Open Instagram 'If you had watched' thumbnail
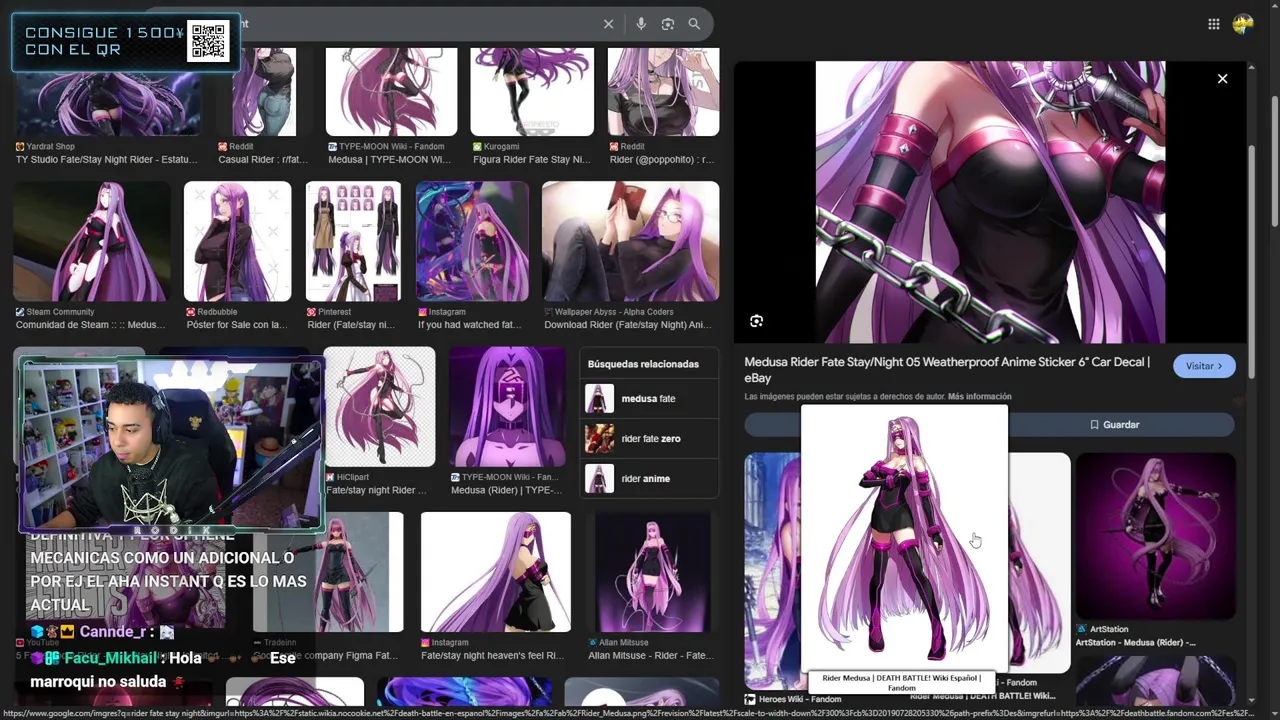 pyautogui.click(x=472, y=241)
